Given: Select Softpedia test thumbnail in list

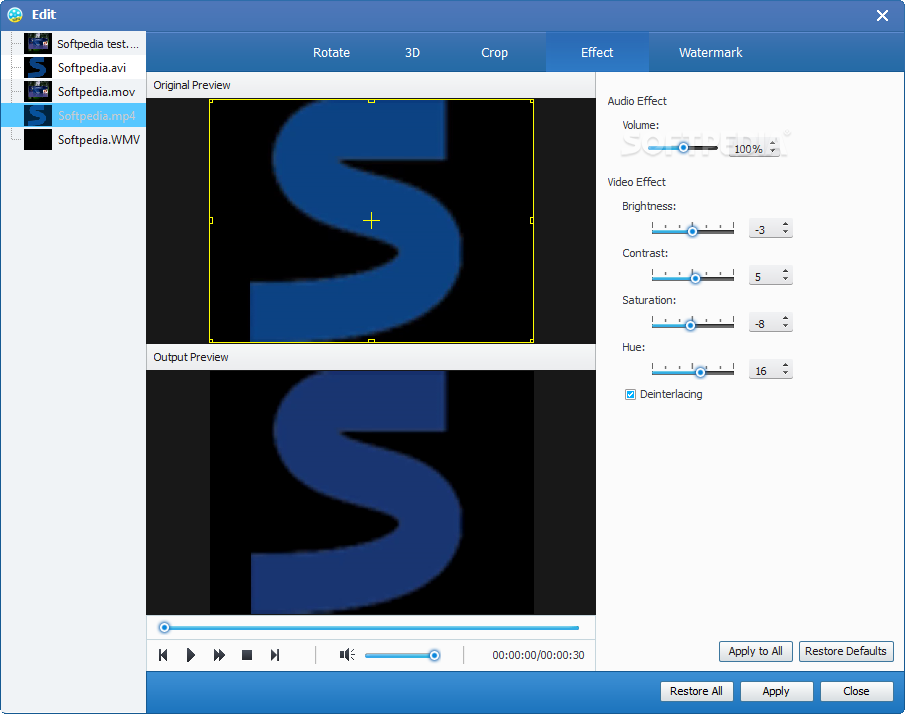Looking at the screenshot, I should pyautogui.click(x=38, y=44).
